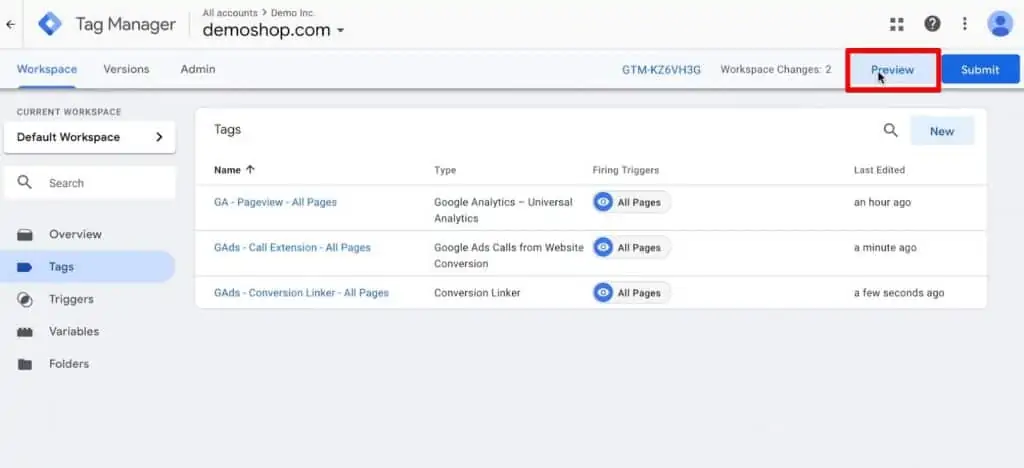Click the Preview button
This screenshot has height=468, width=1024.
click(x=893, y=70)
